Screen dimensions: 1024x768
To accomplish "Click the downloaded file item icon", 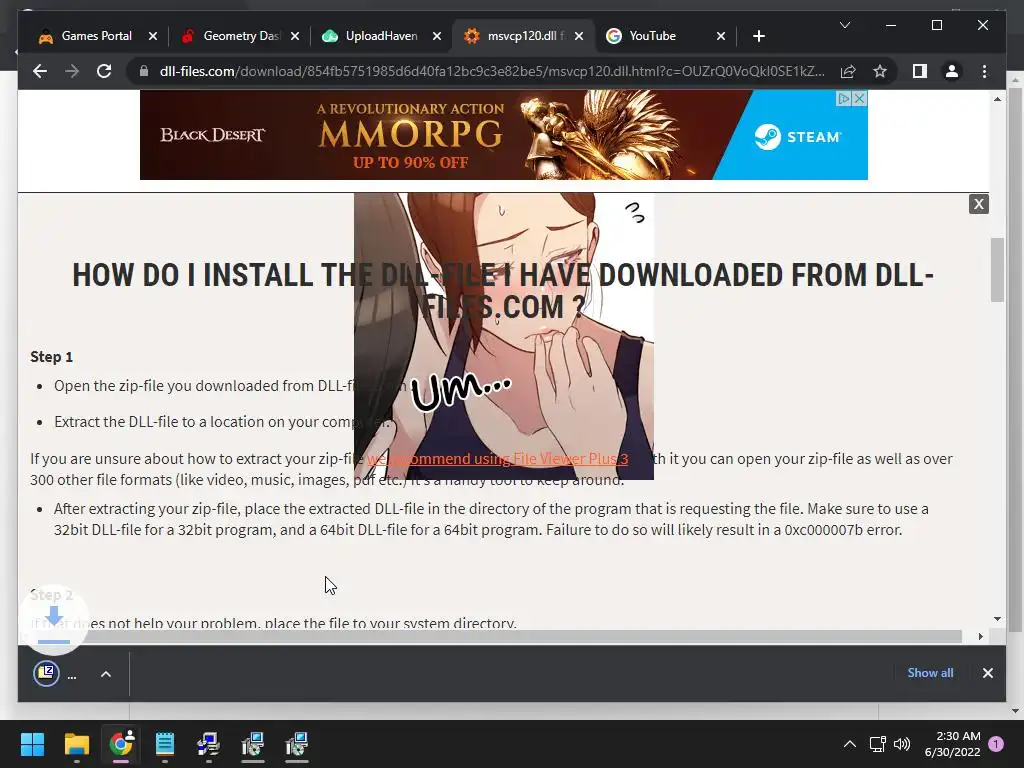I will tap(46, 673).
